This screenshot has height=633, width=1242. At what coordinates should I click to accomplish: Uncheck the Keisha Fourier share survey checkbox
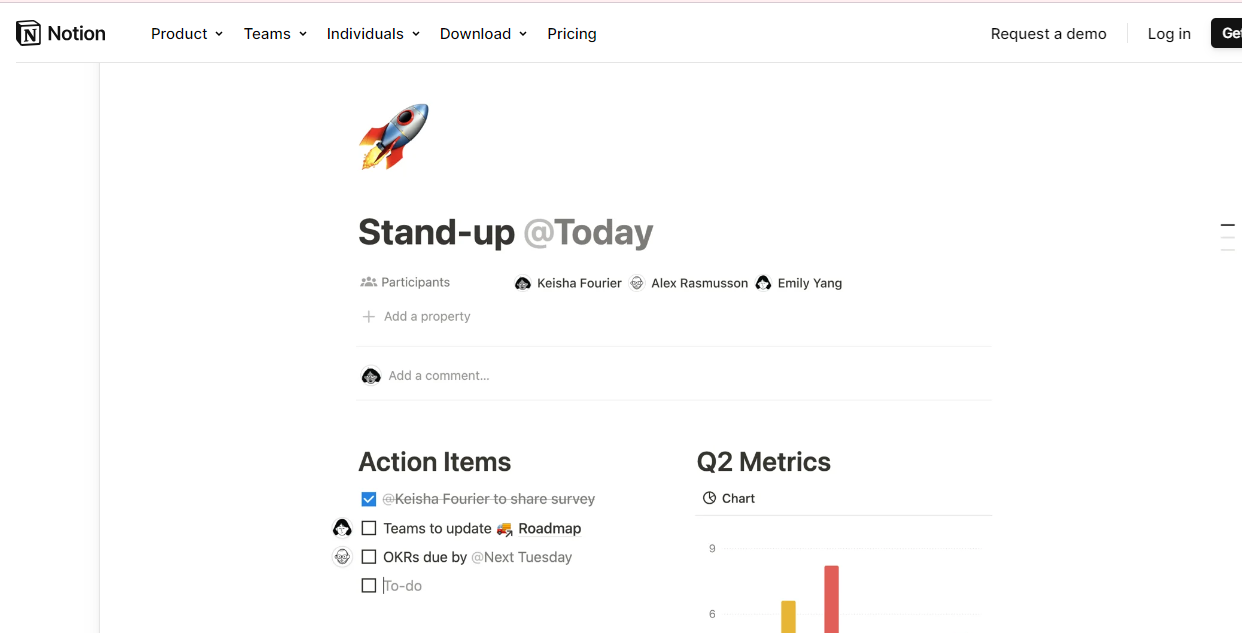point(369,499)
